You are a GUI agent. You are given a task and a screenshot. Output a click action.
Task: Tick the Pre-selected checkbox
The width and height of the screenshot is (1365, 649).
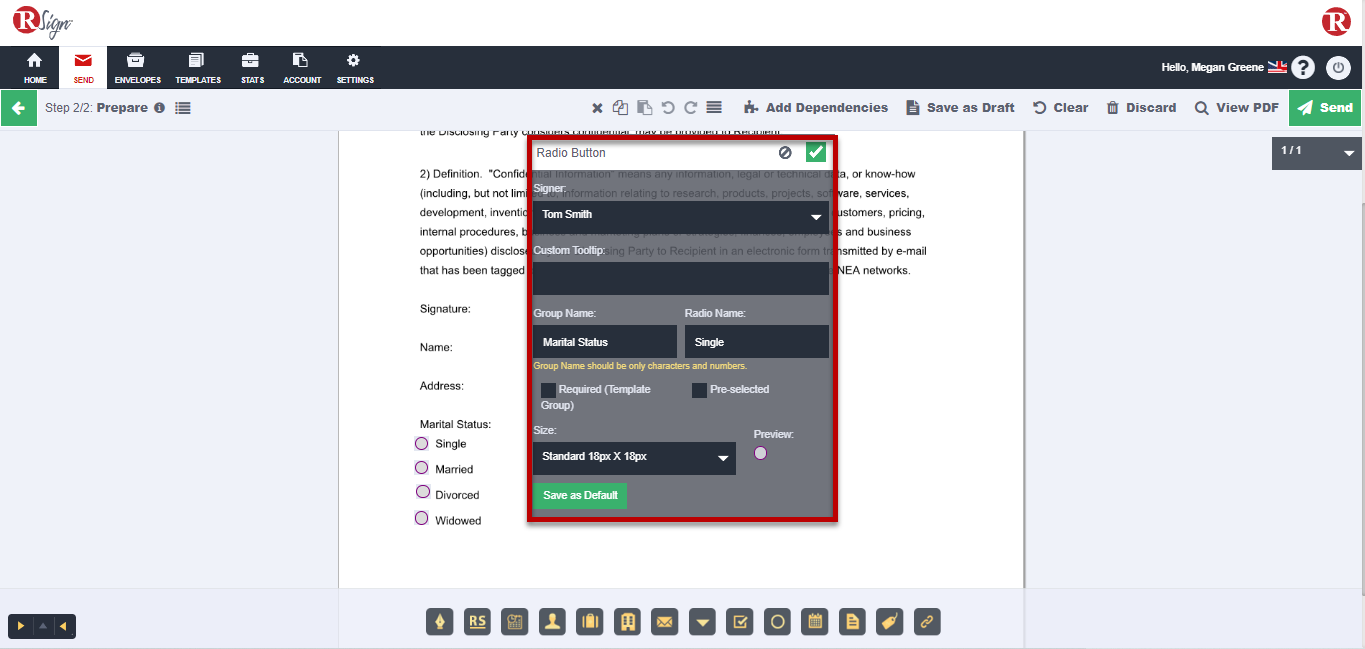pyautogui.click(x=699, y=390)
